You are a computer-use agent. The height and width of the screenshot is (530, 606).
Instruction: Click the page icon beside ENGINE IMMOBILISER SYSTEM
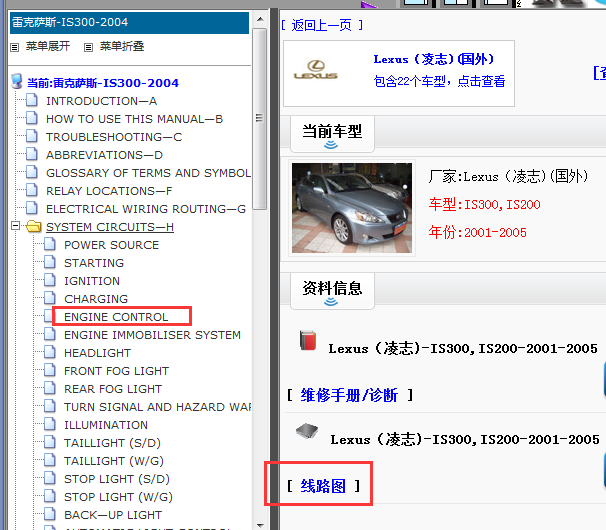(x=50, y=334)
